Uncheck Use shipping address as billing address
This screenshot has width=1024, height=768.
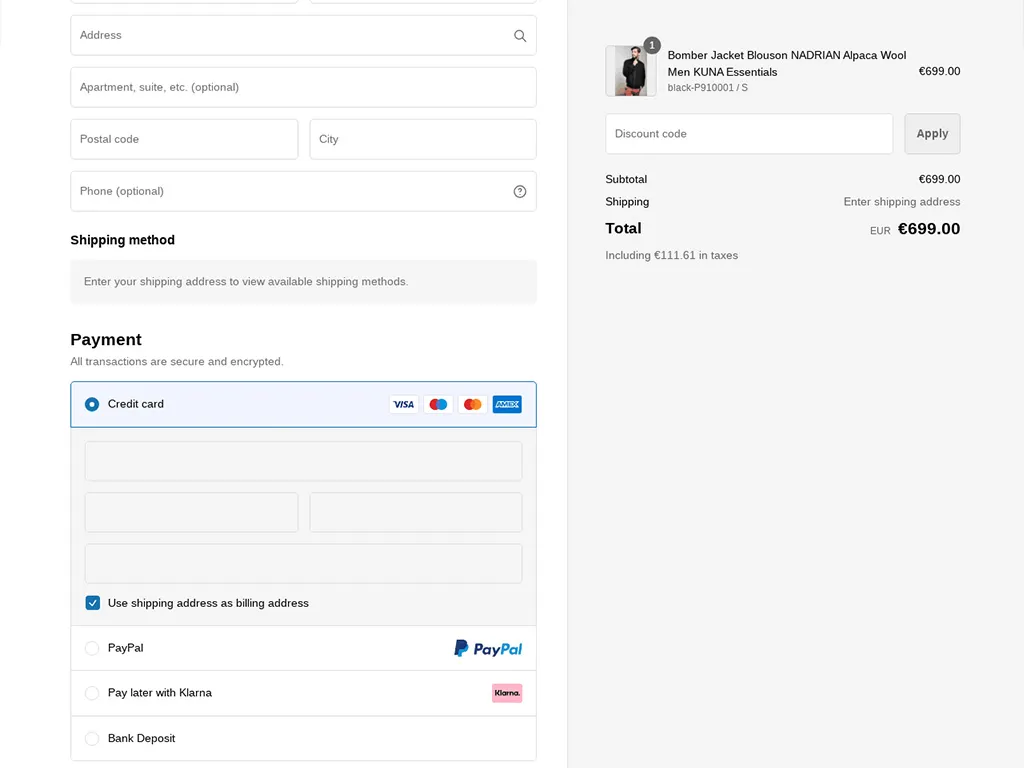(x=93, y=603)
